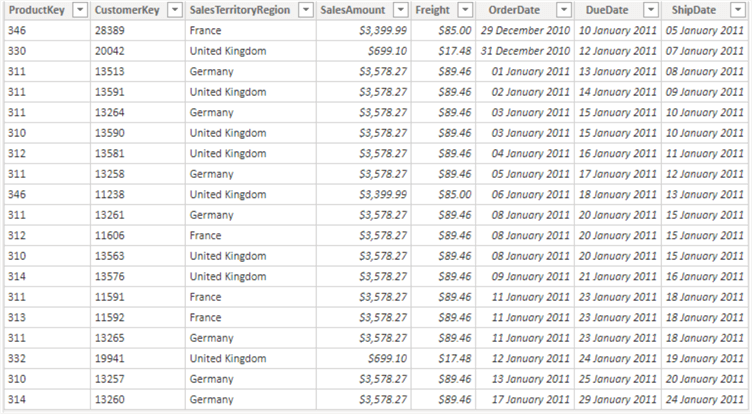Click the ProductKey cell with value 330
Screen dimensions: 752x414
pyautogui.click(x=17, y=51)
